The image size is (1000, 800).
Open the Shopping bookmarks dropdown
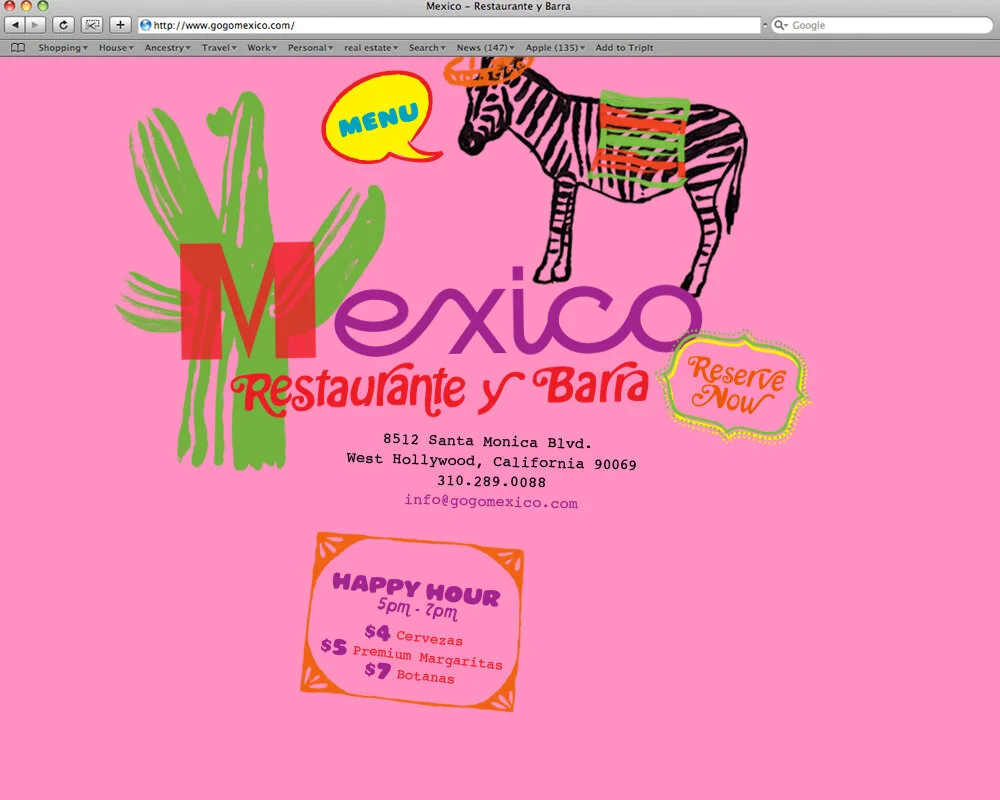pos(62,47)
